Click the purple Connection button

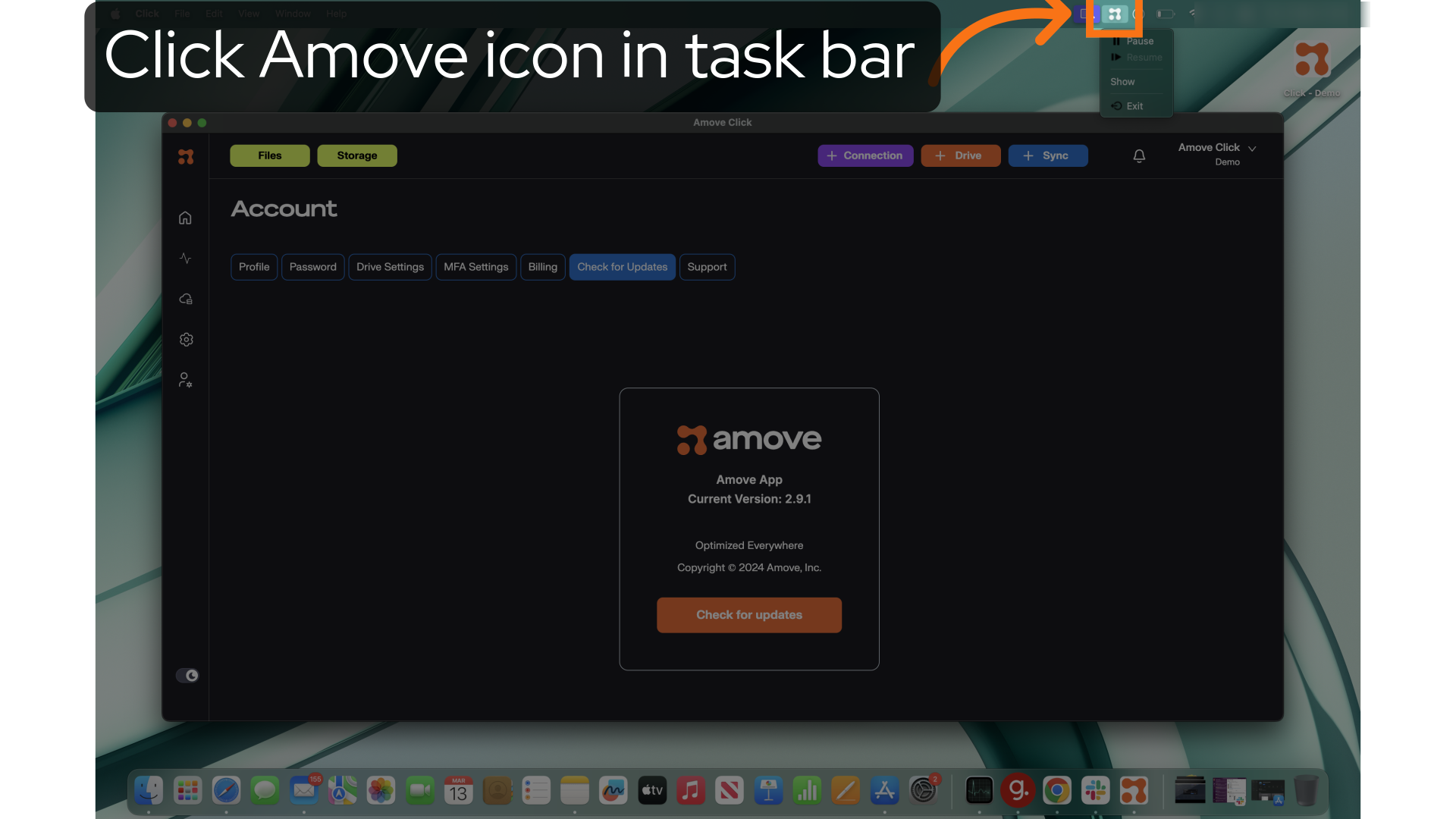click(865, 155)
